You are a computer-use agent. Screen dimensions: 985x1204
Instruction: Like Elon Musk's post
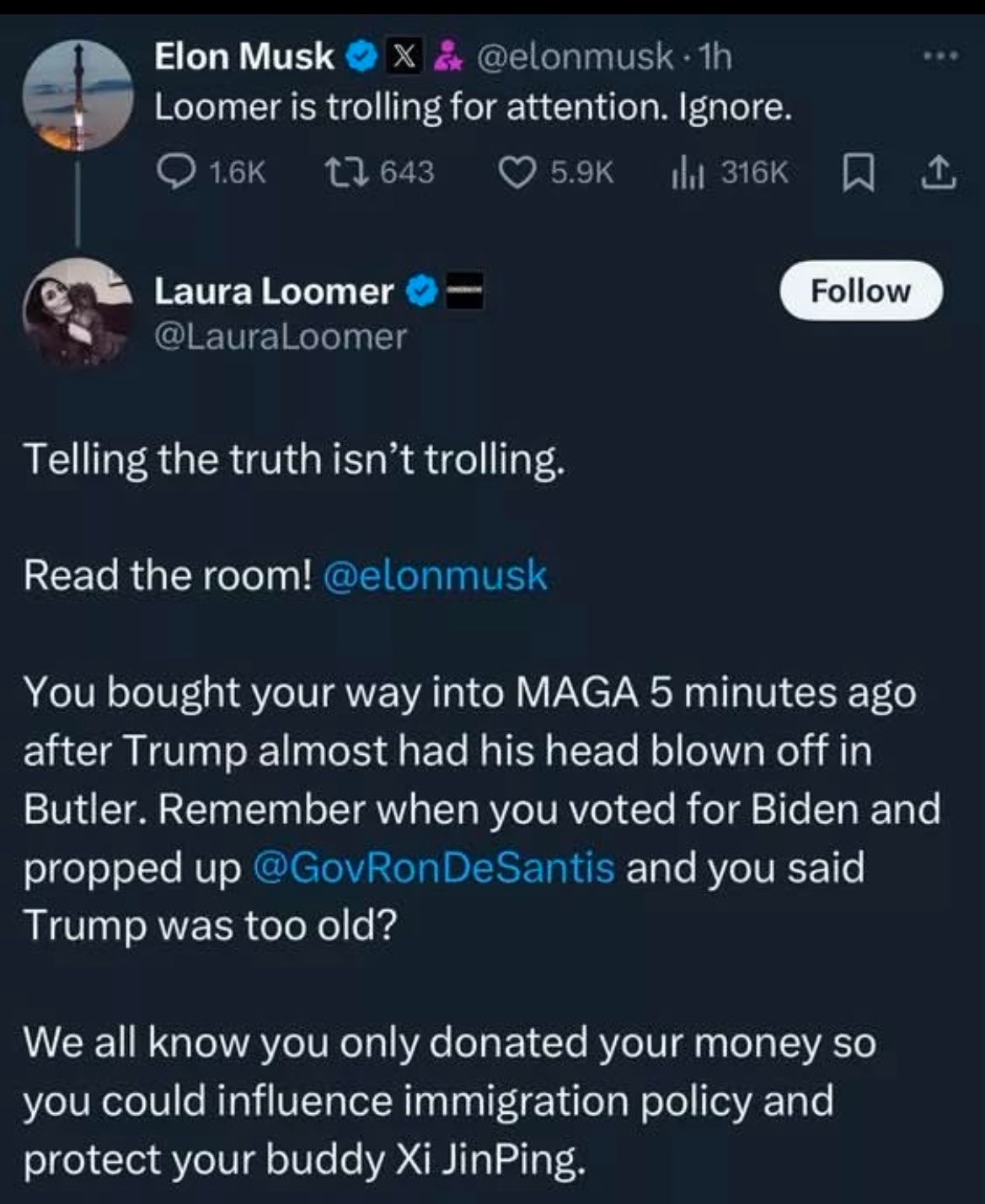pyautogui.click(x=517, y=172)
